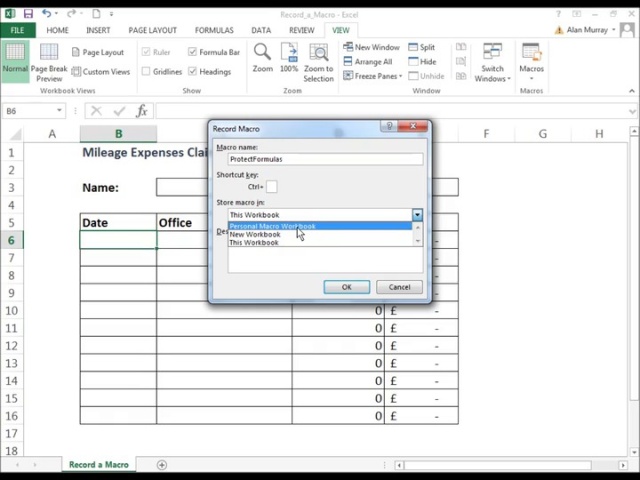Image resolution: width=640 pixels, height=480 pixels.
Task: Open the FORMULAS ribbon tab
Action: (x=214, y=30)
